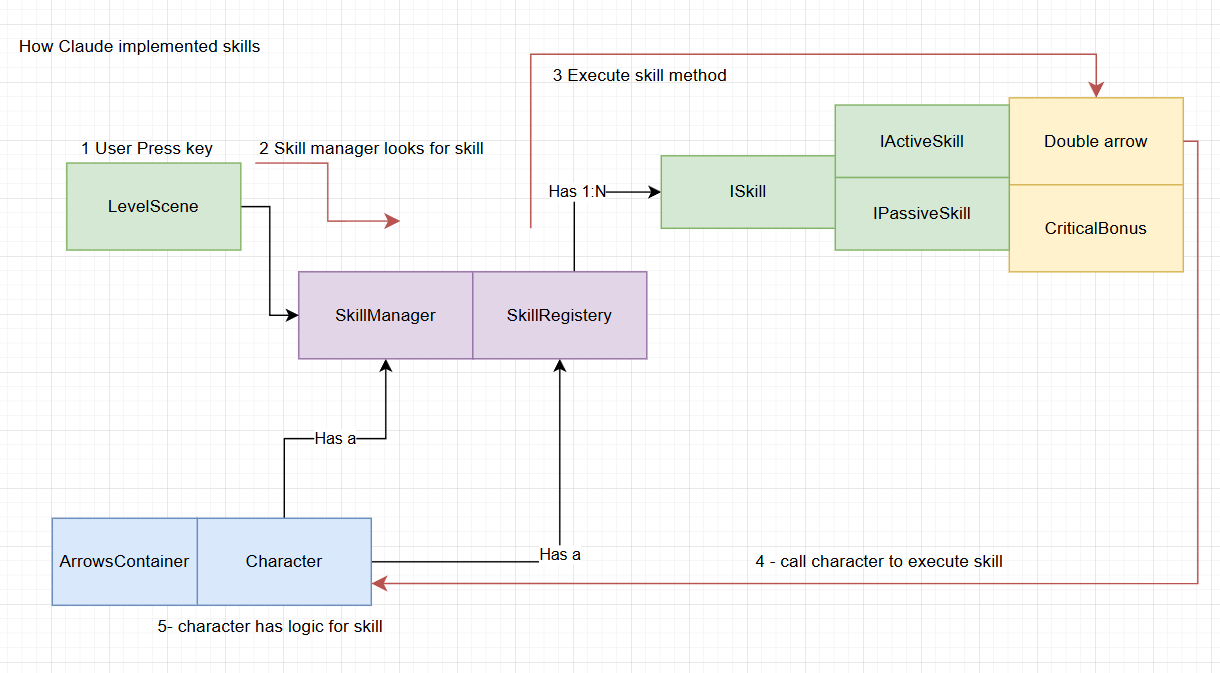Click '2 Skill manager looks for skill' text

(371, 148)
